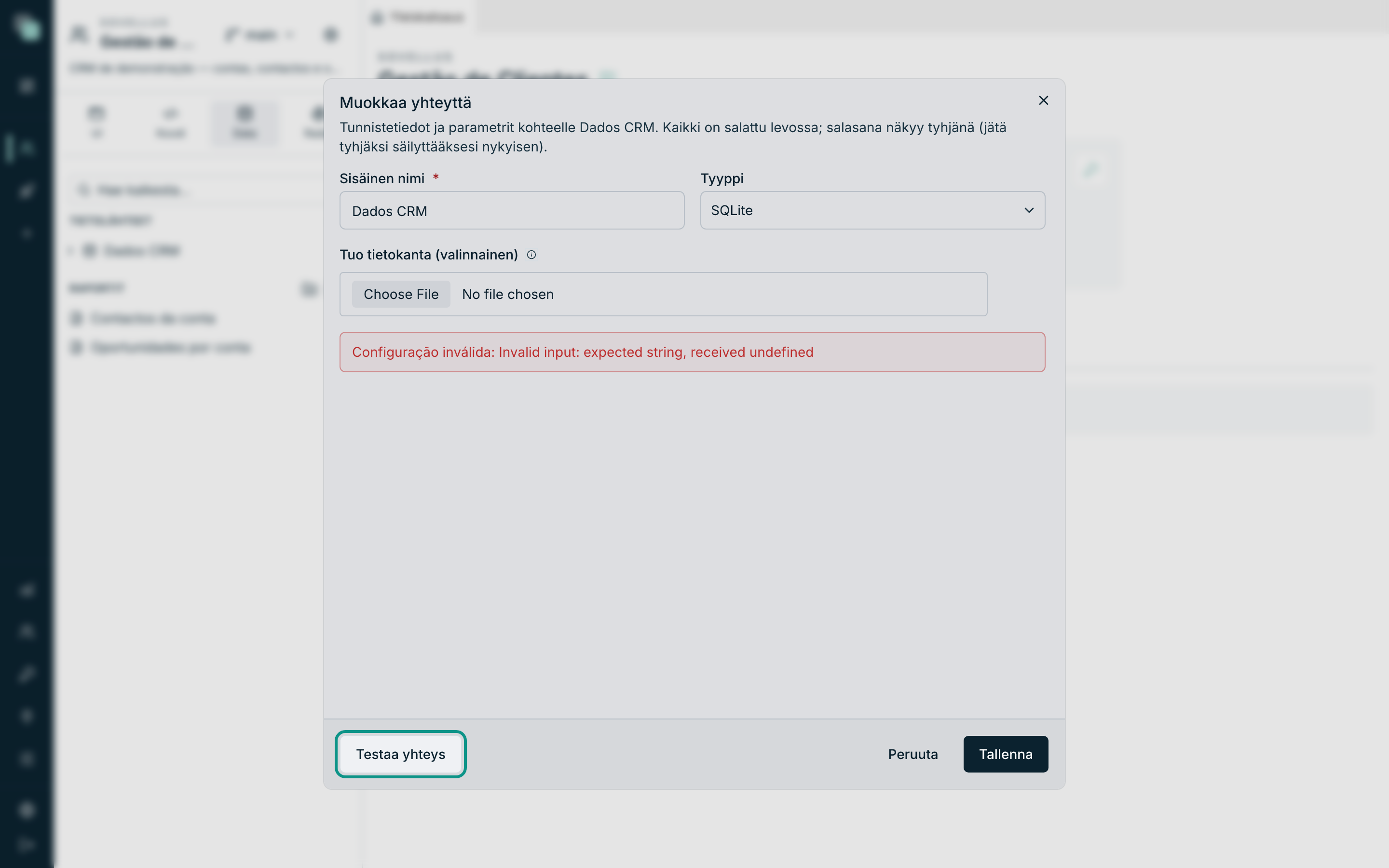The height and width of the screenshot is (868, 1389).
Task: Click the blurred pencil edit icon at right
Action: [x=1090, y=169]
